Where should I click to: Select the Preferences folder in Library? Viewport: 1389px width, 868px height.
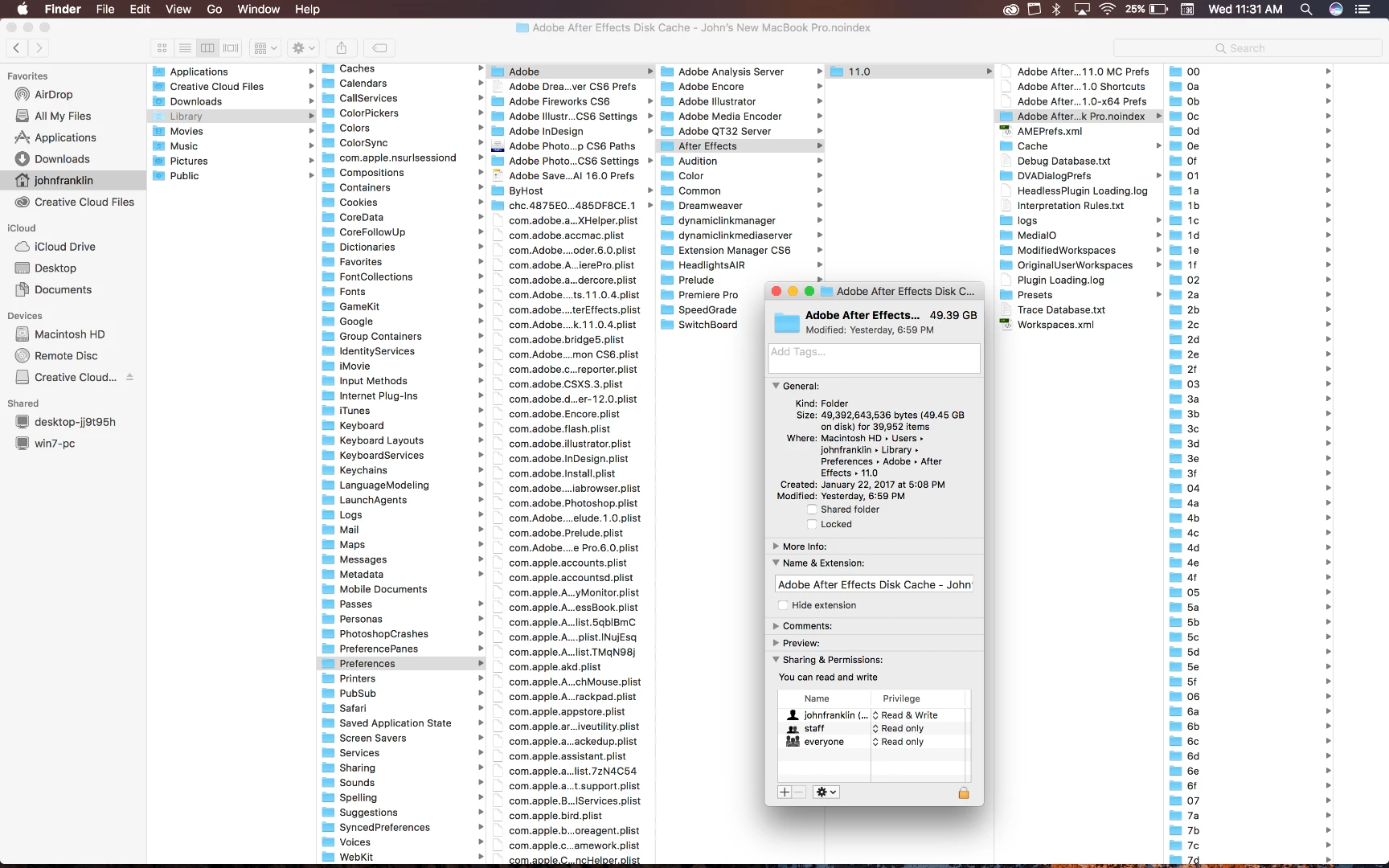point(402,664)
